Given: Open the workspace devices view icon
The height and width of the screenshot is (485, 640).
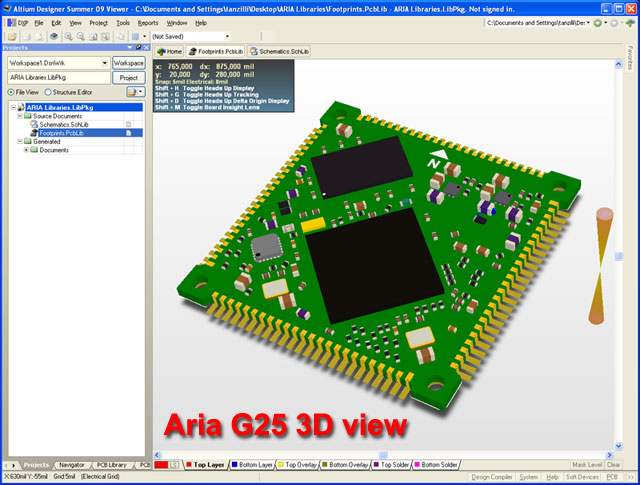Looking at the screenshot, I should pos(54,37).
